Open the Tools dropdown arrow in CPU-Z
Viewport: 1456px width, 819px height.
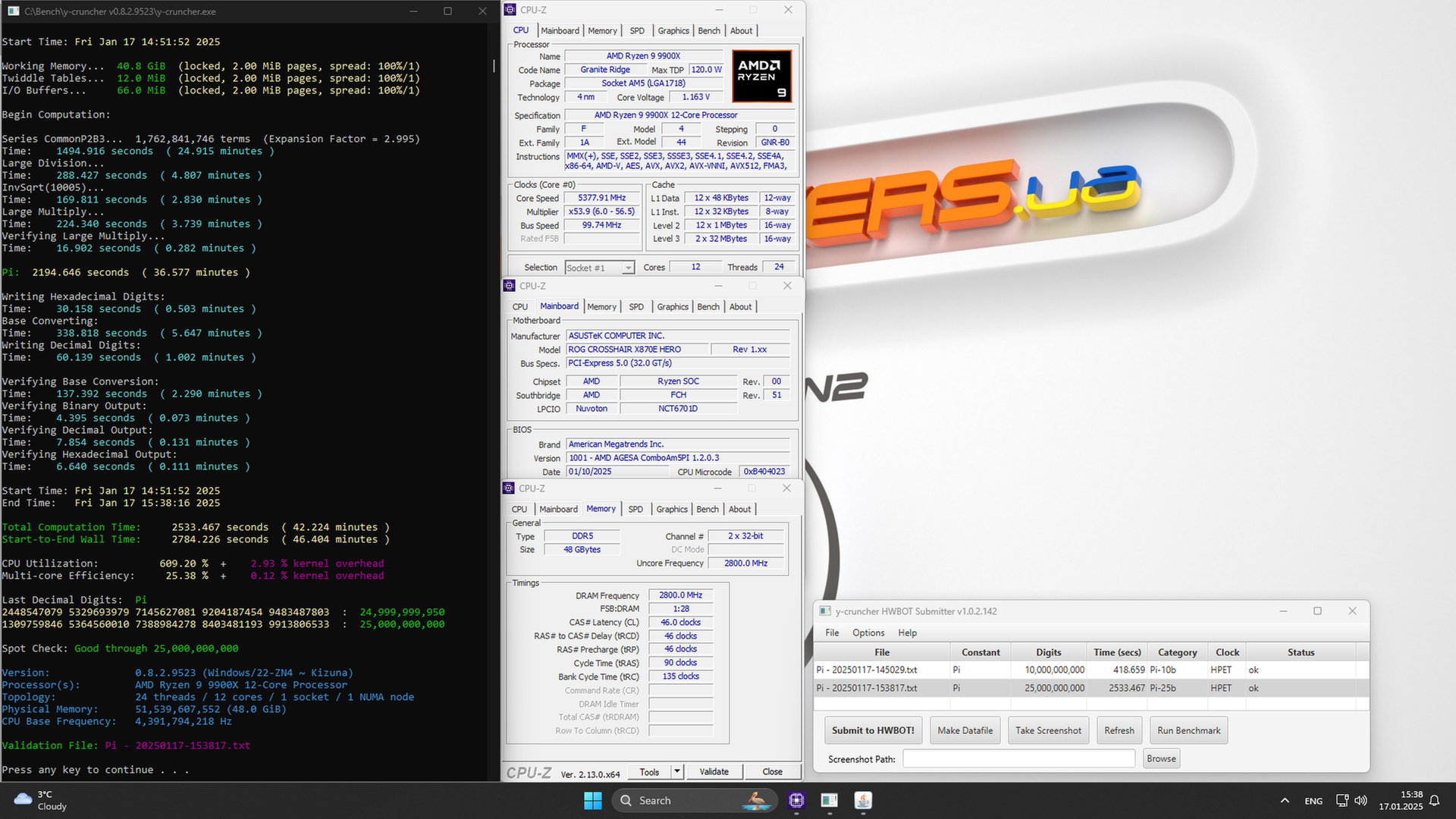click(677, 771)
